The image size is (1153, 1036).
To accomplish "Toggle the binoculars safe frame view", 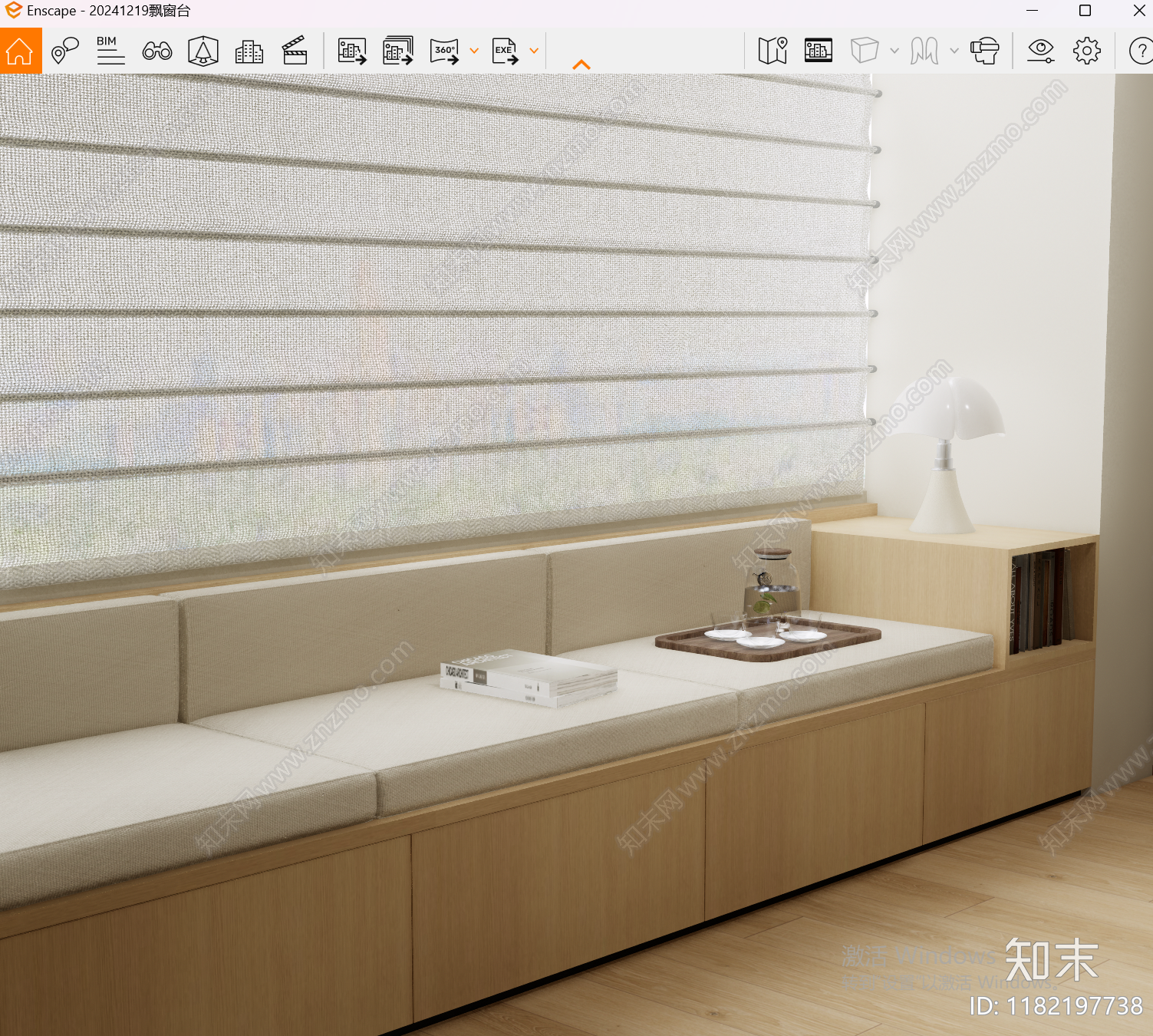I will click(157, 51).
